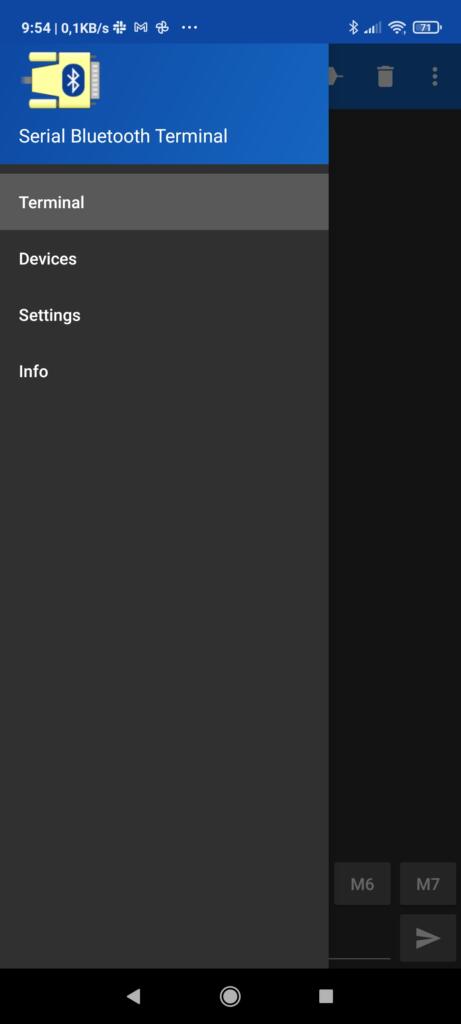The image size is (461, 1024).
Task: Open Devices from the drawer menu
Action: [164, 259]
